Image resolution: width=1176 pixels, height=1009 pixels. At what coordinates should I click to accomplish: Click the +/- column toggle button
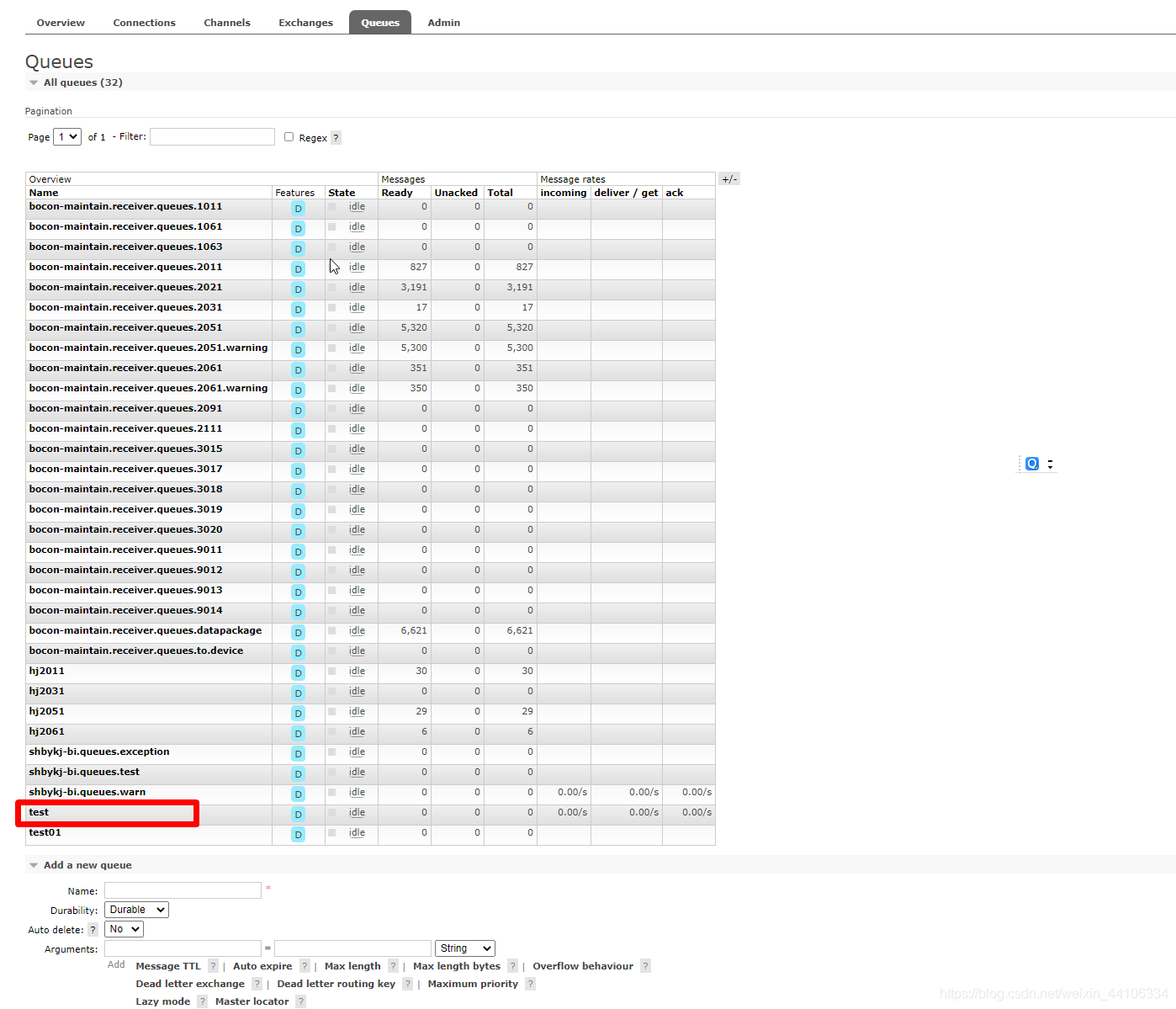coord(729,179)
